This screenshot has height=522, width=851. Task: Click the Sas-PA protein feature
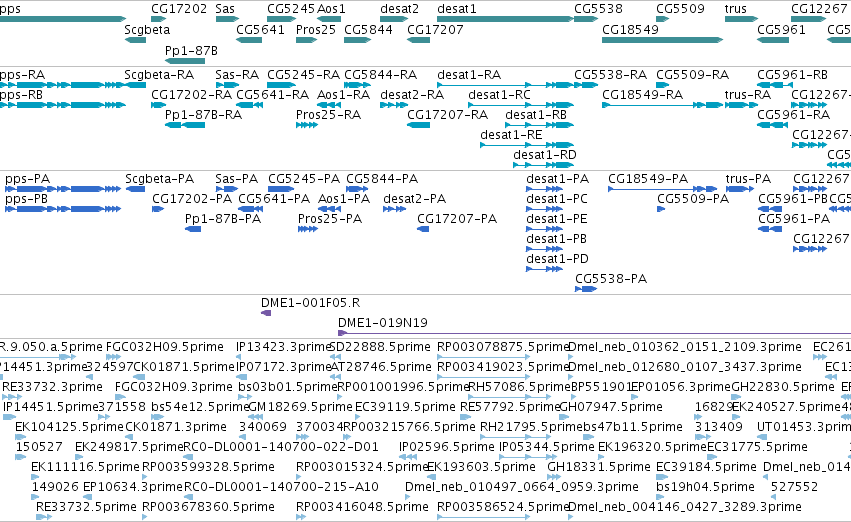[227, 189]
